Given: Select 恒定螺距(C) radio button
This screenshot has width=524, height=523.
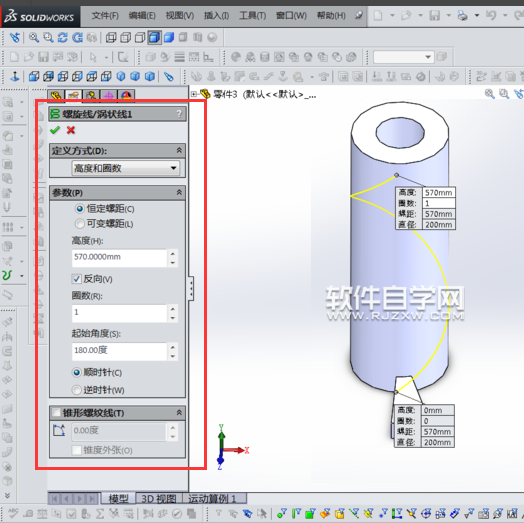Looking at the screenshot, I should (80, 209).
